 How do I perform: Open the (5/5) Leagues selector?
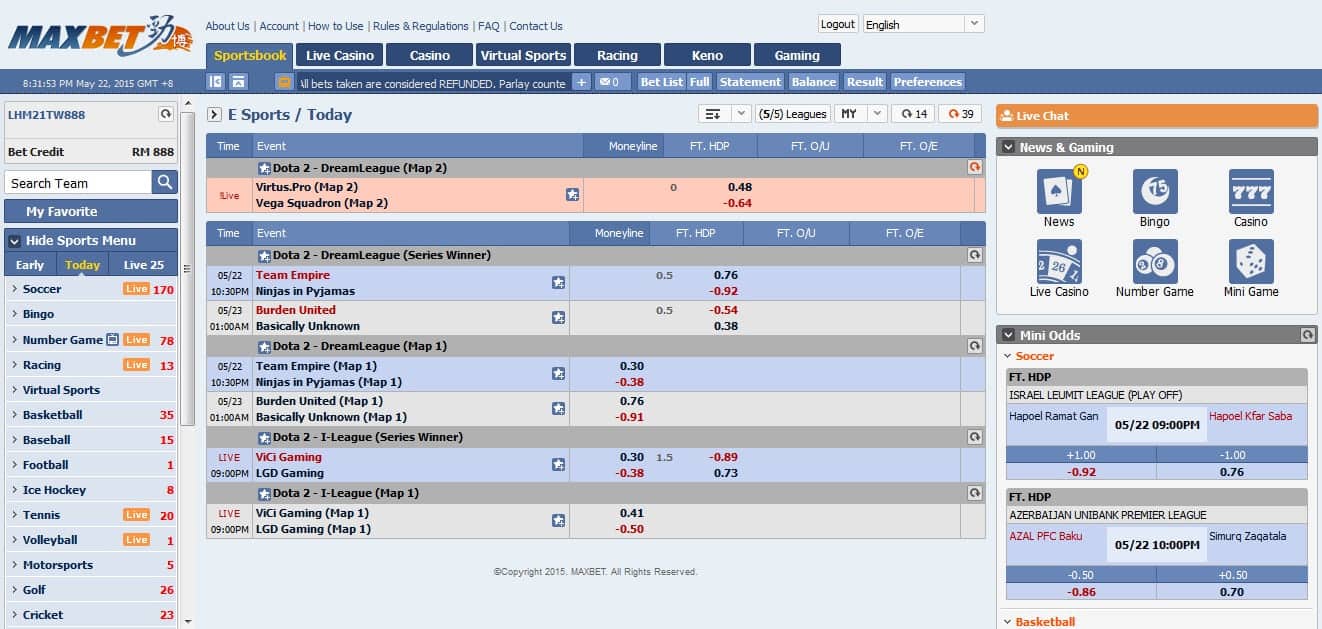[792, 114]
